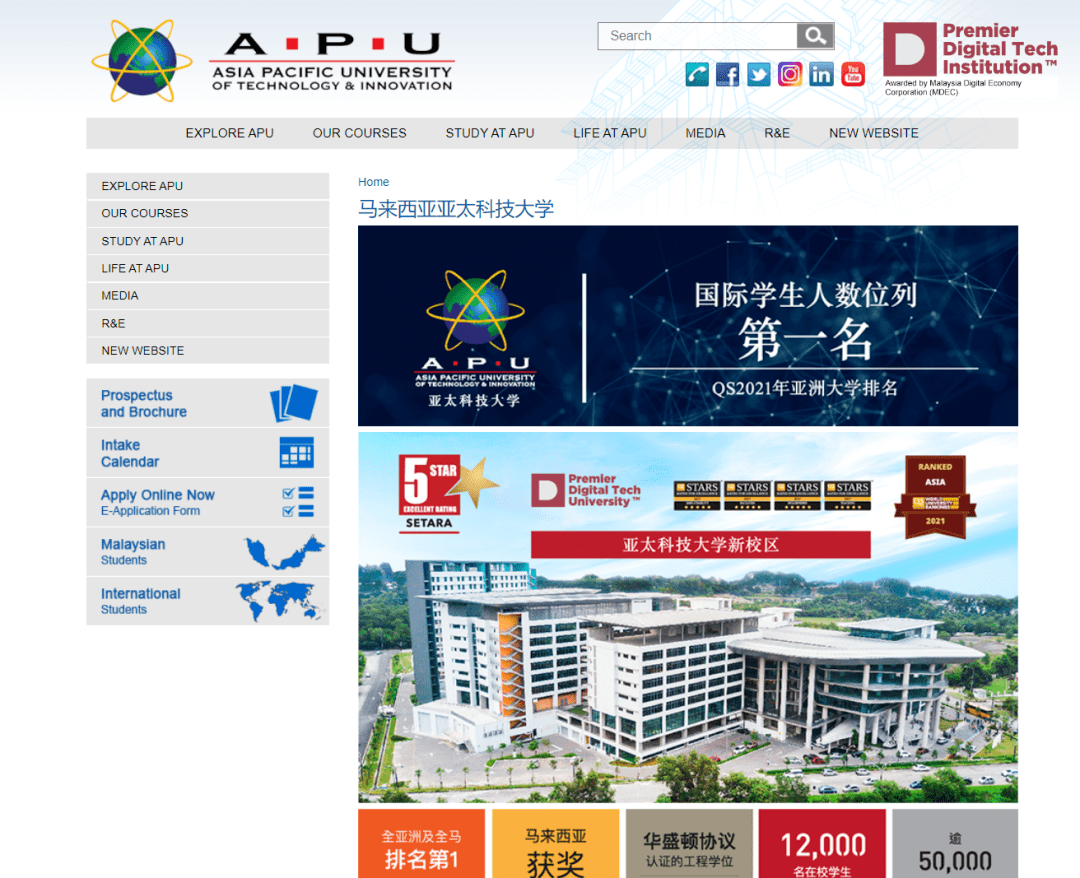This screenshot has width=1080, height=878.
Task: Click the orange 排名第1 tile
Action: [422, 844]
